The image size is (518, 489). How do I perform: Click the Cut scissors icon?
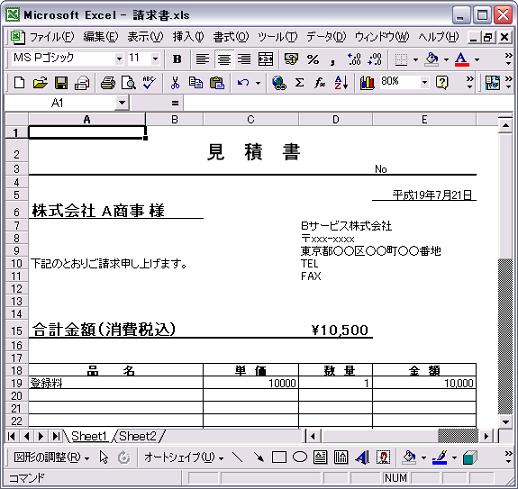click(175, 83)
